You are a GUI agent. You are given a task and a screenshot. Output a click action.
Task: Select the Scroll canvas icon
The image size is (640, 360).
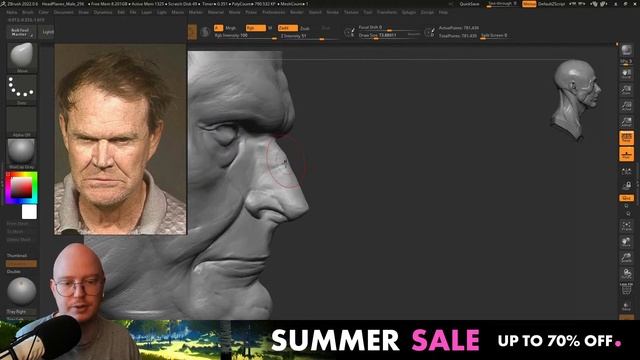tap(626, 73)
